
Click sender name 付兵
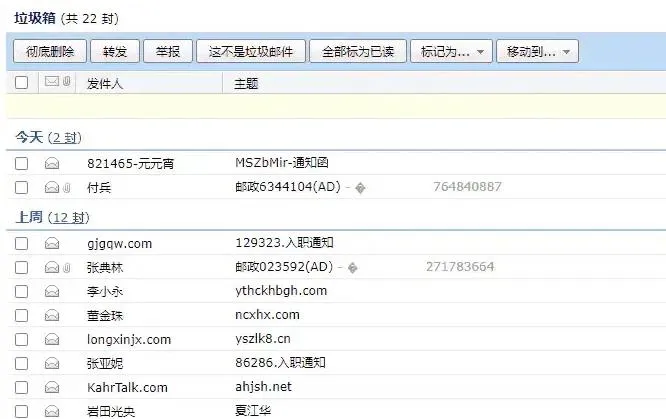pos(99,187)
